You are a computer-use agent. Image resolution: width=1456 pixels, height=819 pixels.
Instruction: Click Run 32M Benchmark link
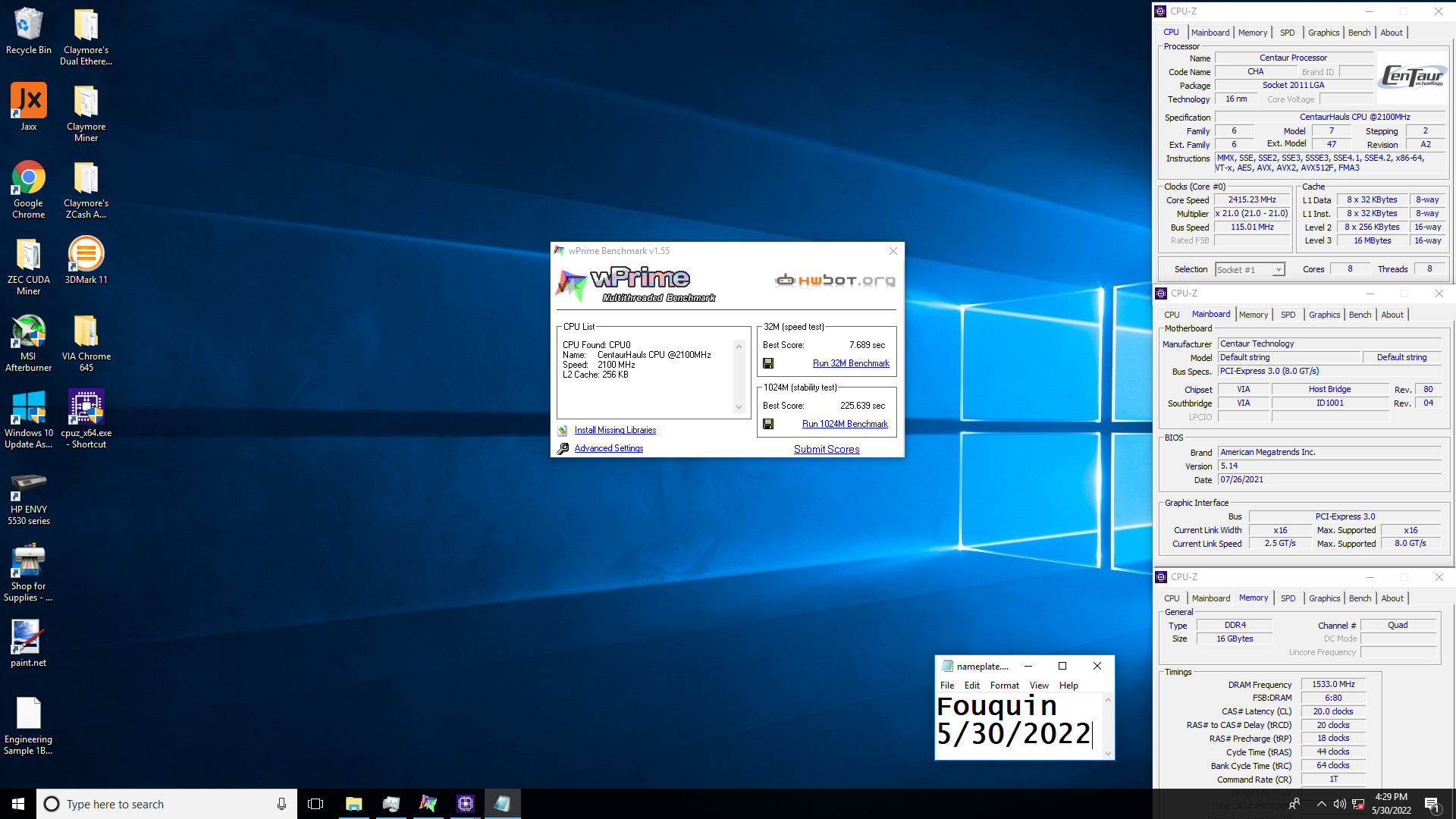pyautogui.click(x=851, y=363)
